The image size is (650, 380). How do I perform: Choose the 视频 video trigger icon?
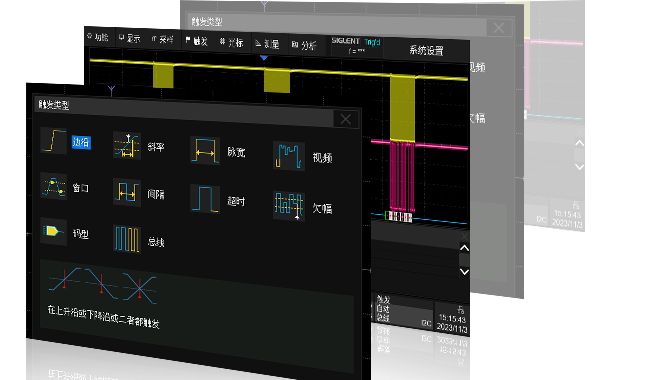click(289, 156)
